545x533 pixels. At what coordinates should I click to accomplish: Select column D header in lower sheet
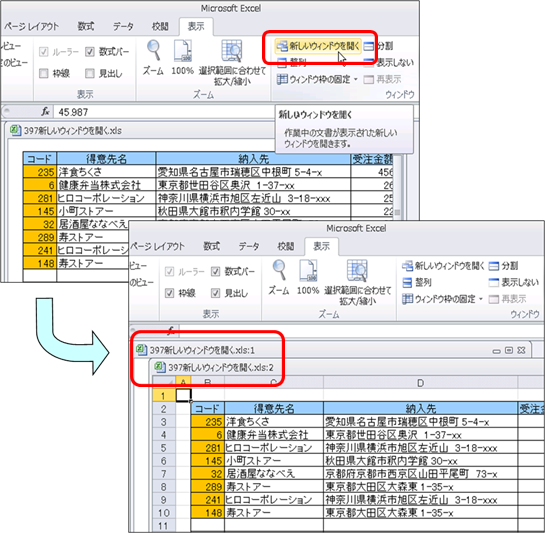pos(420,383)
